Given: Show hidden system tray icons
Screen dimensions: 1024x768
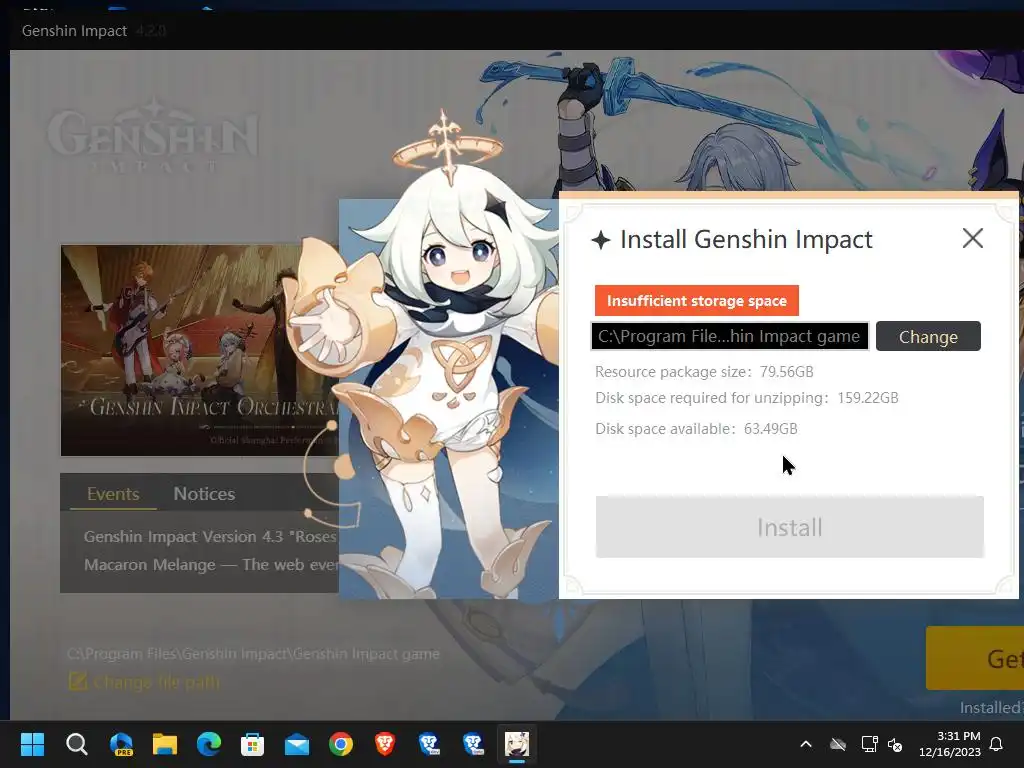Looking at the screenshot, I should [x=806, y=744].
